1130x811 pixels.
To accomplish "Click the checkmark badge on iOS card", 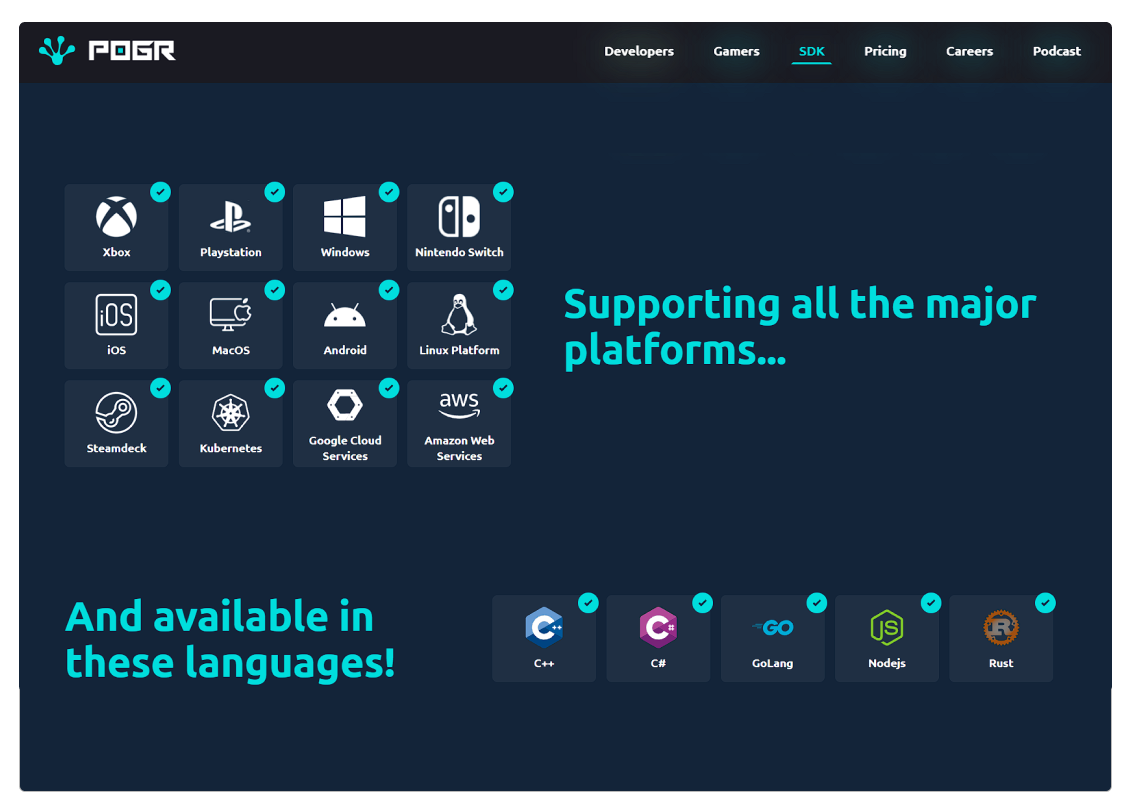I will click(161, 290).
